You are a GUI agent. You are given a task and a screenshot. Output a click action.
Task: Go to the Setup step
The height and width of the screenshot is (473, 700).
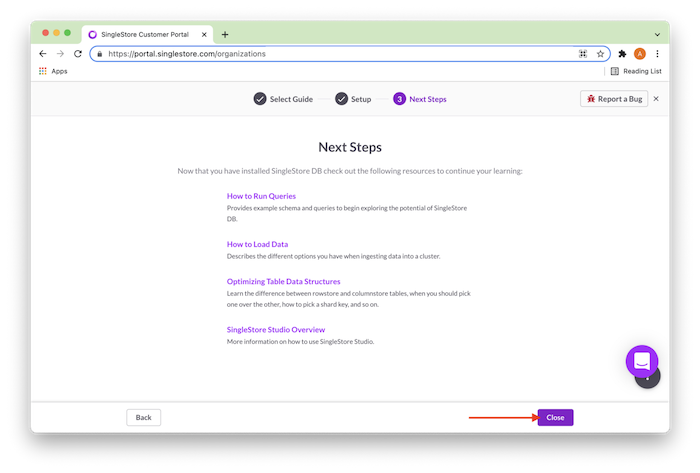coord(353,99)
